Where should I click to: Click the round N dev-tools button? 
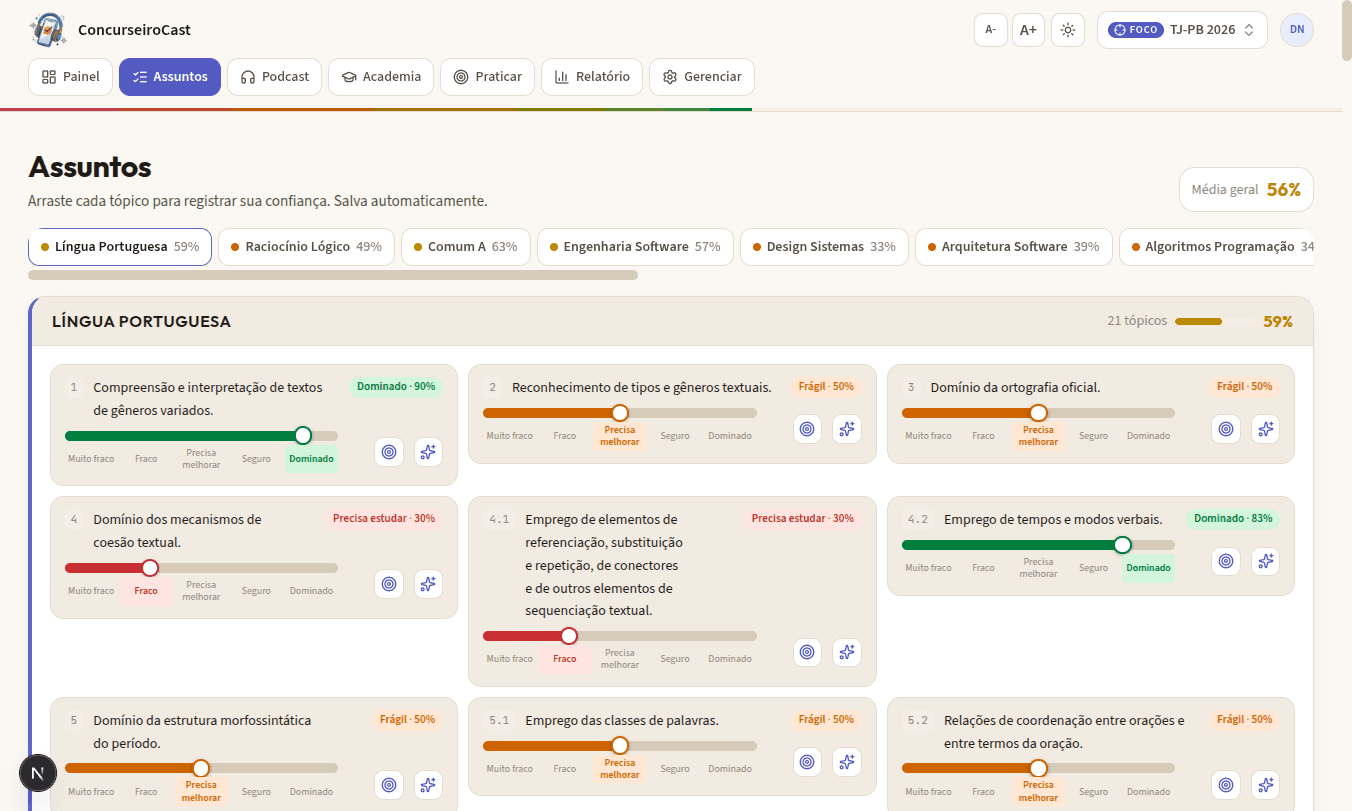[x=38, y=773]
